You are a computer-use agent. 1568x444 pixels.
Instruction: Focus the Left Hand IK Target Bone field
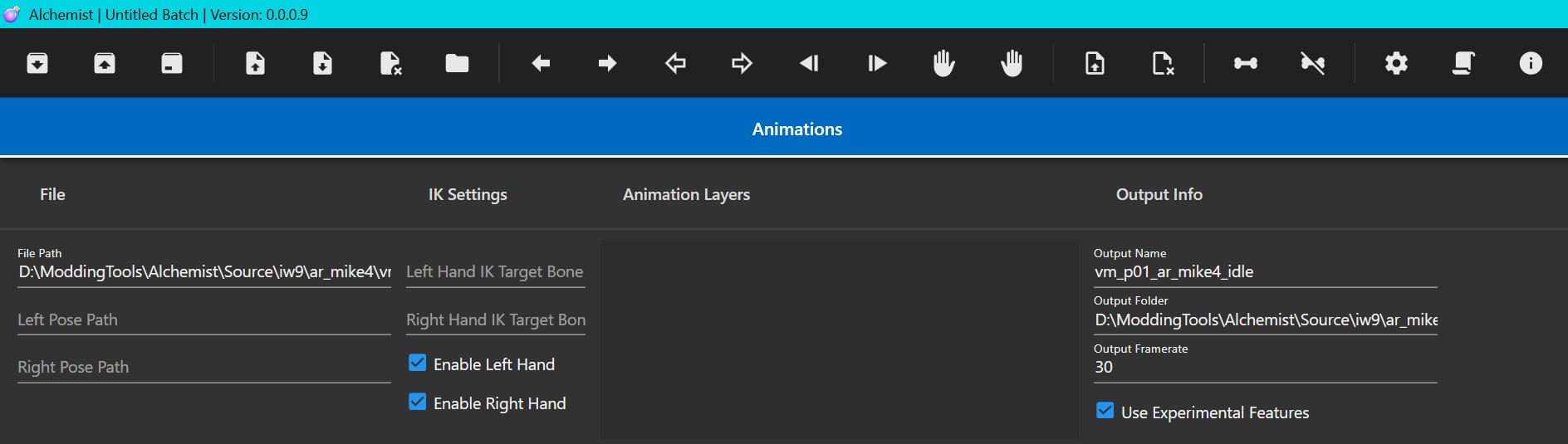496,271
